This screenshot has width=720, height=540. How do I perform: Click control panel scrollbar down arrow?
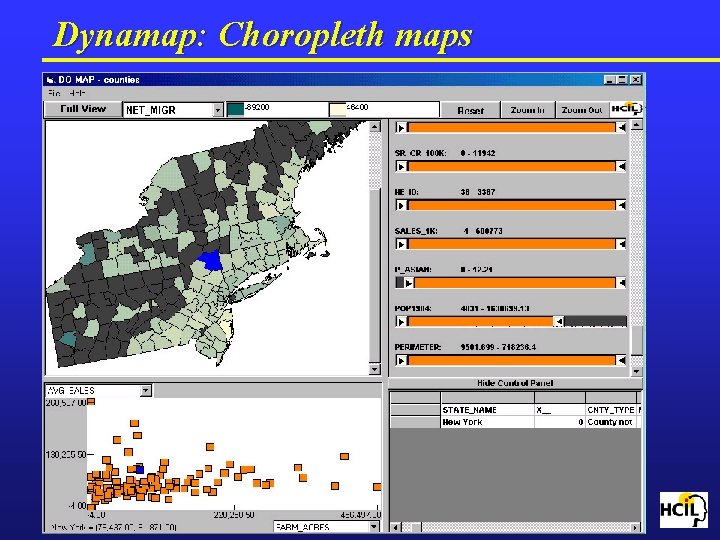pos(636,371)
